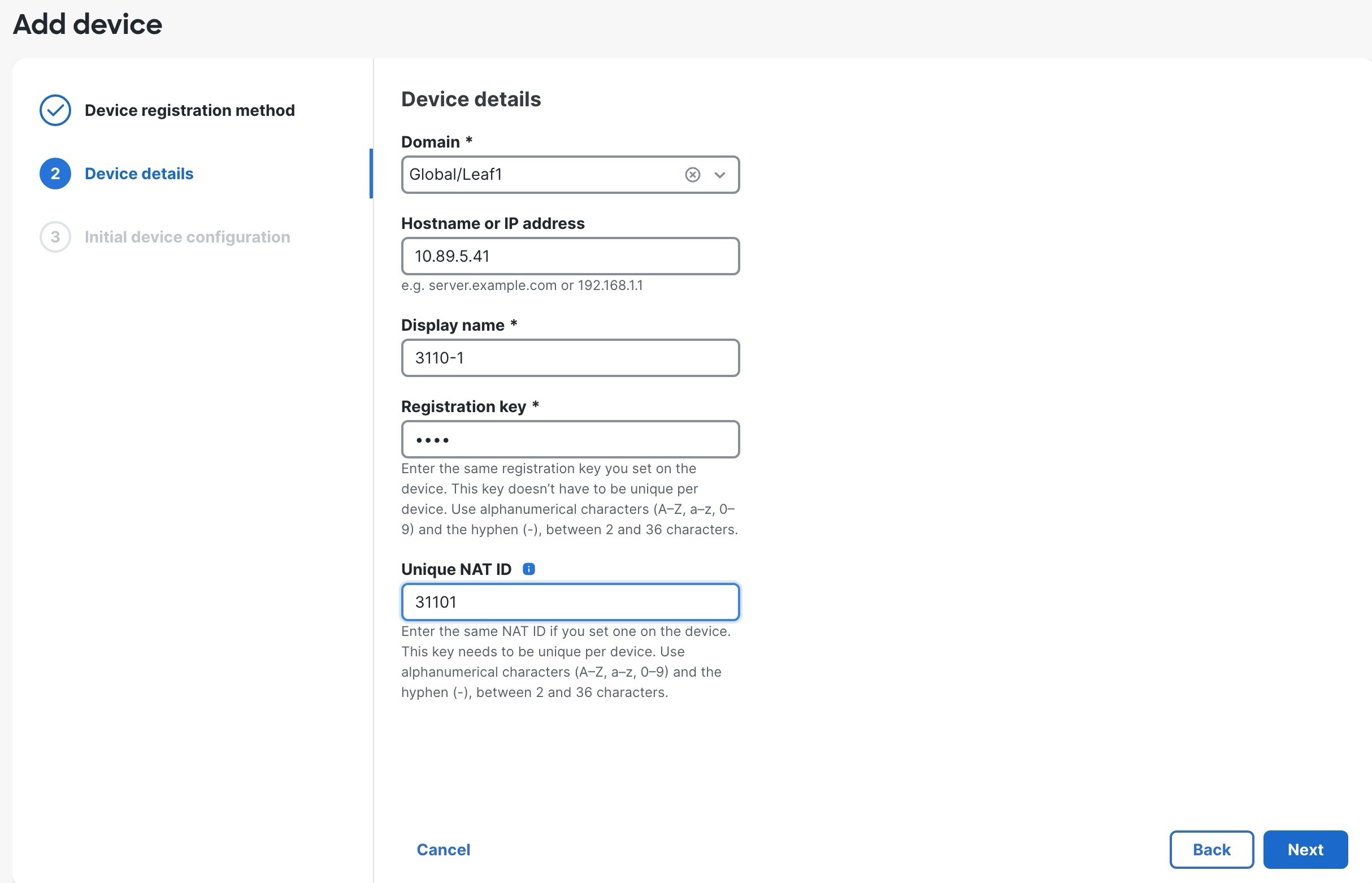Click the Device details heading
The image size is (1372, 883).
click(x=471, y=99)
